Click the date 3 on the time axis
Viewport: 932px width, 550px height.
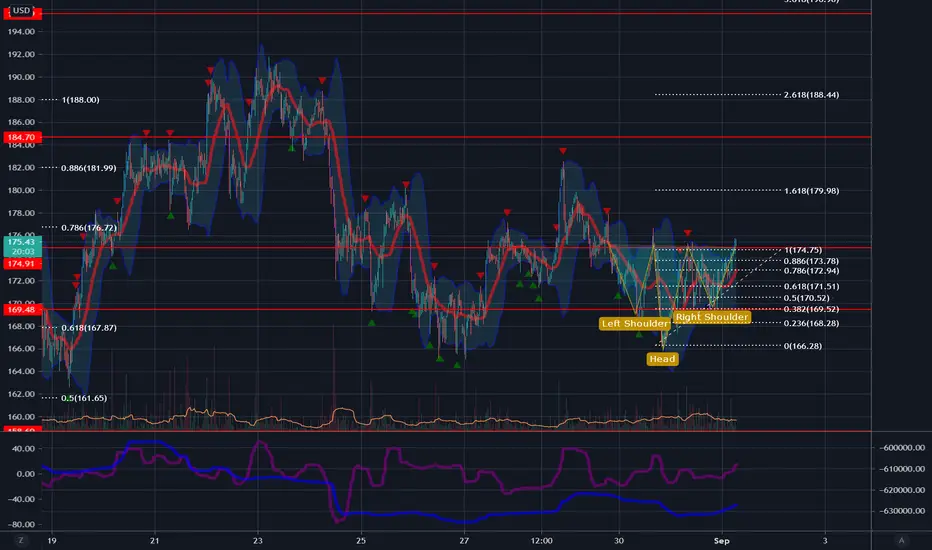[825, 540]
